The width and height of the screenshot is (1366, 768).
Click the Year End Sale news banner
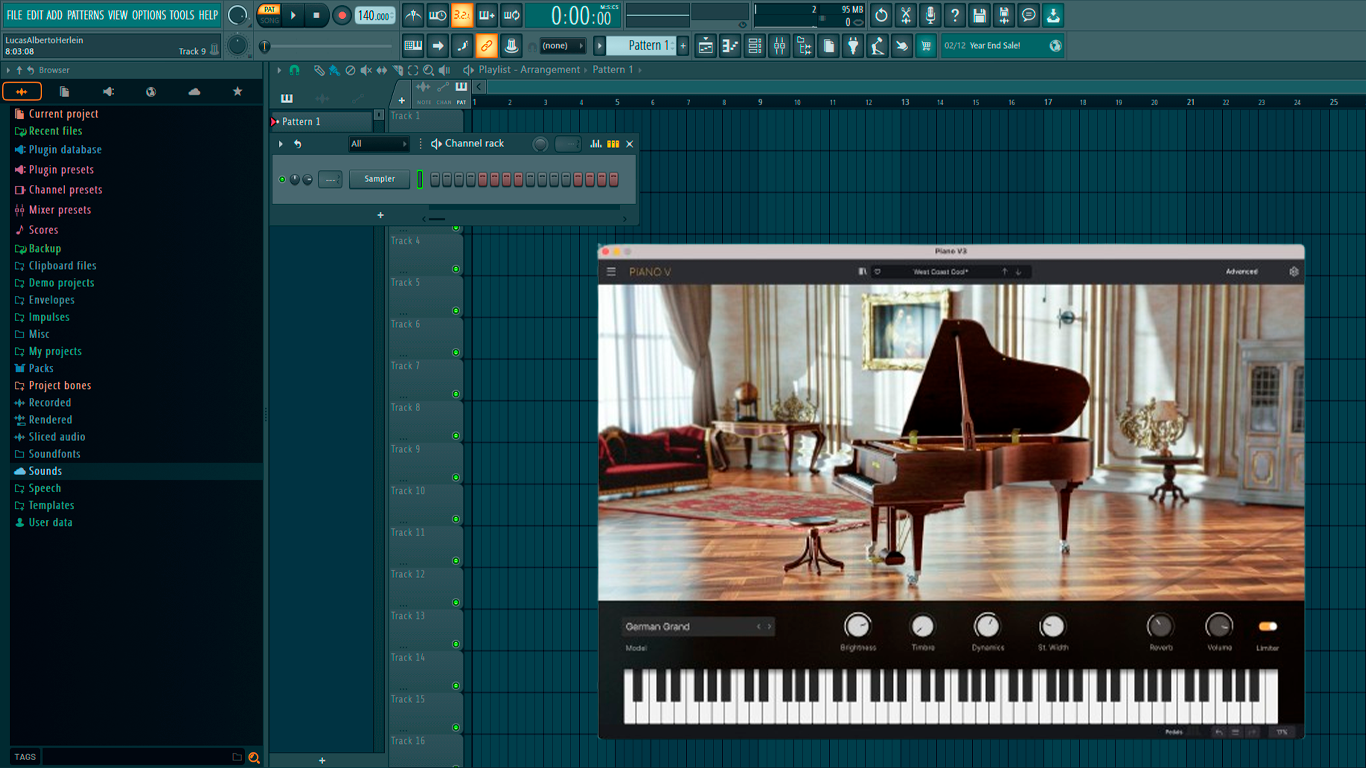[1002, 46]
